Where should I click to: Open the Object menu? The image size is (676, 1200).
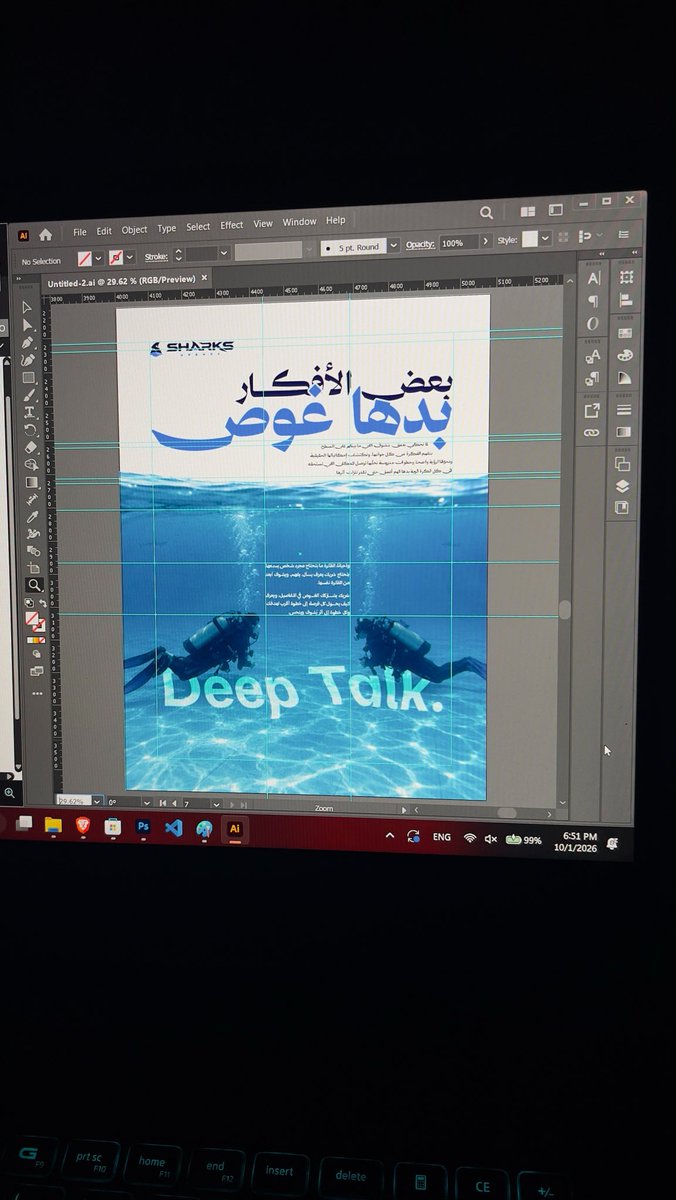[x=134, y=230]
